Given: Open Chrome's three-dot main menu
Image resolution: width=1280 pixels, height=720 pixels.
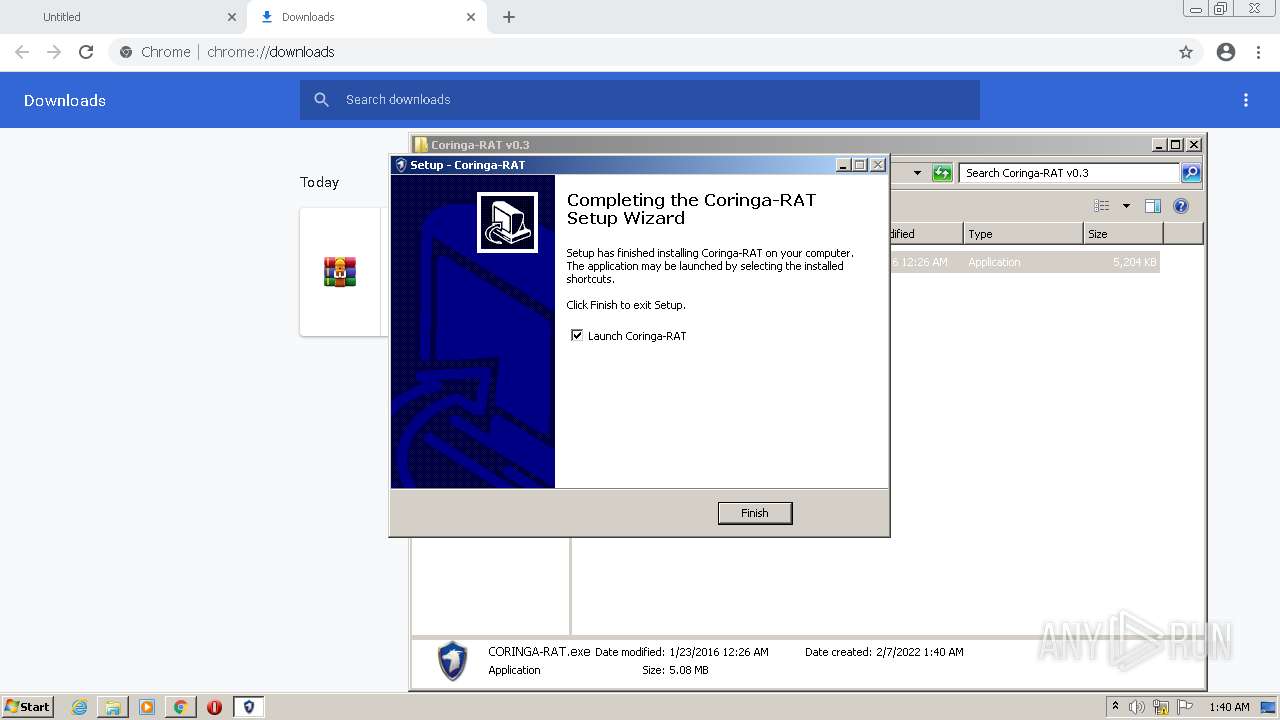Looking at the screenshot, I should click(1259, 52).
